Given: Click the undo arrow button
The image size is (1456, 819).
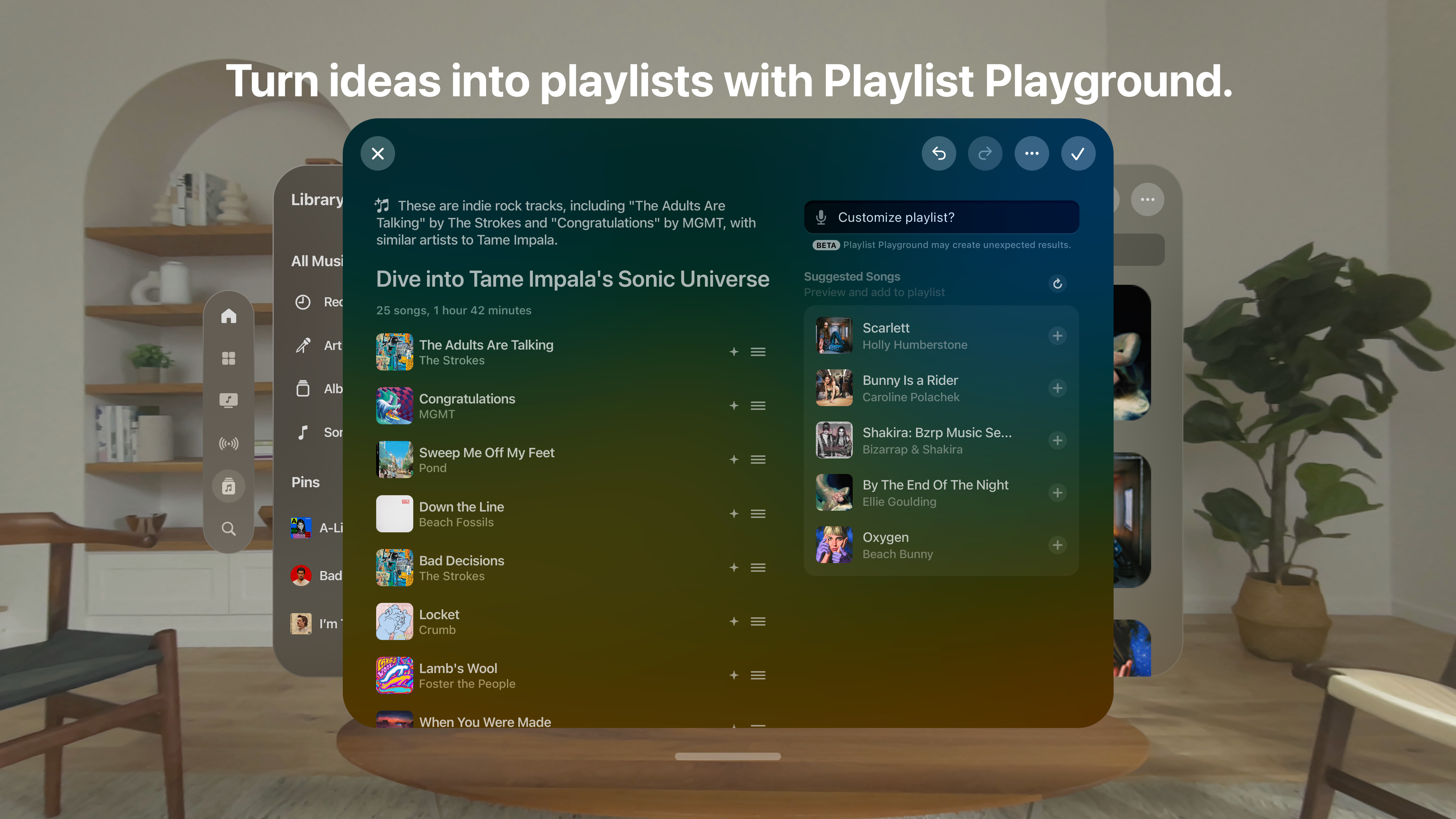Looking at the screenshot, I should click(x=939, y=154).
